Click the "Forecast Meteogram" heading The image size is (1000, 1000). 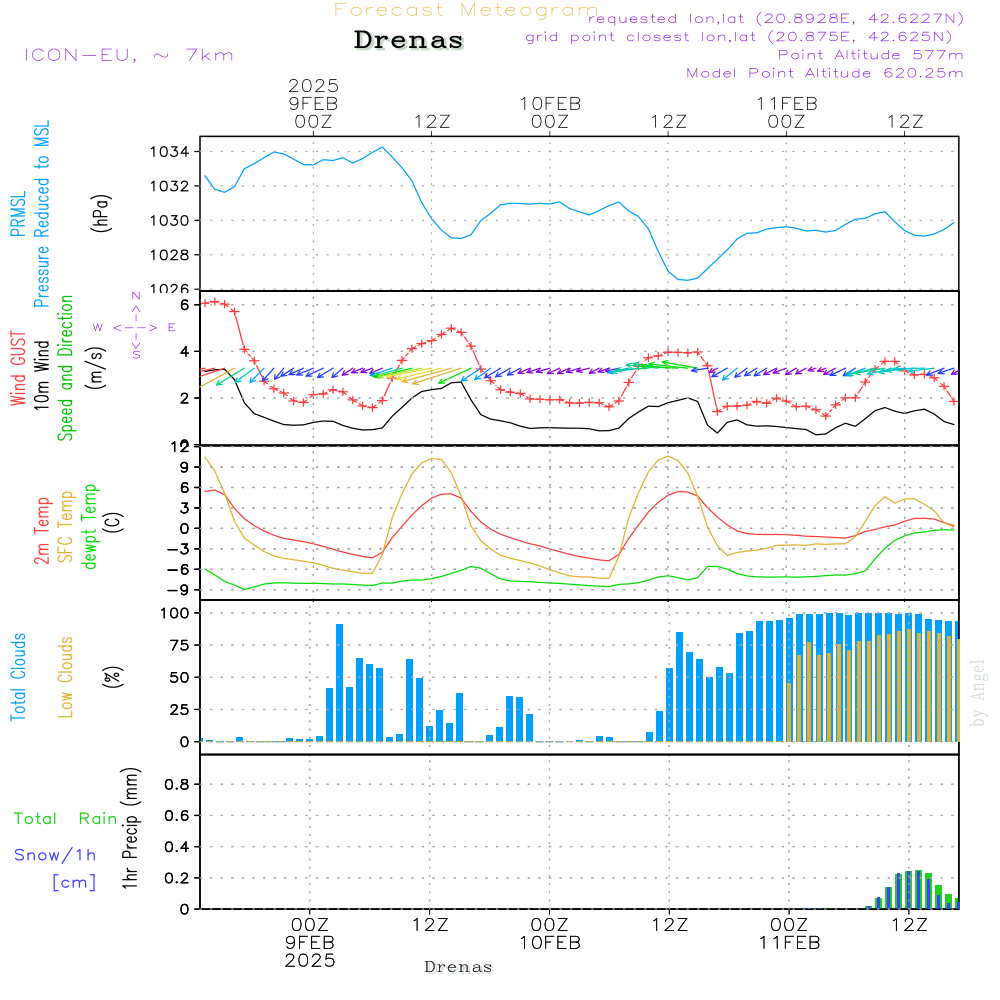[466, 10]
